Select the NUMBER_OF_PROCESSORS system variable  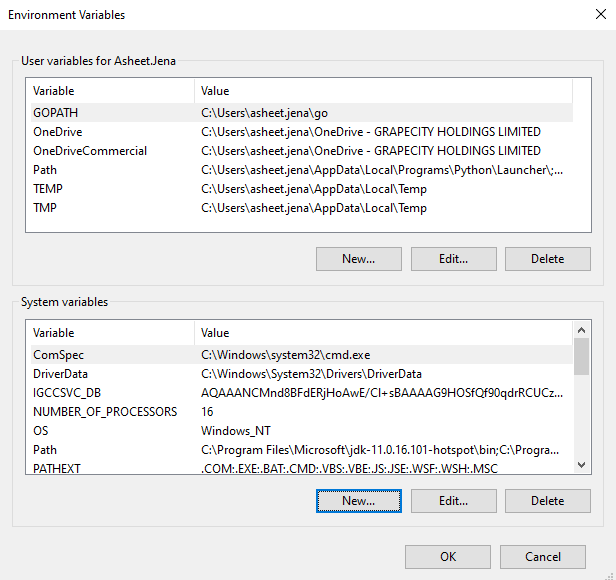point(104,411)
